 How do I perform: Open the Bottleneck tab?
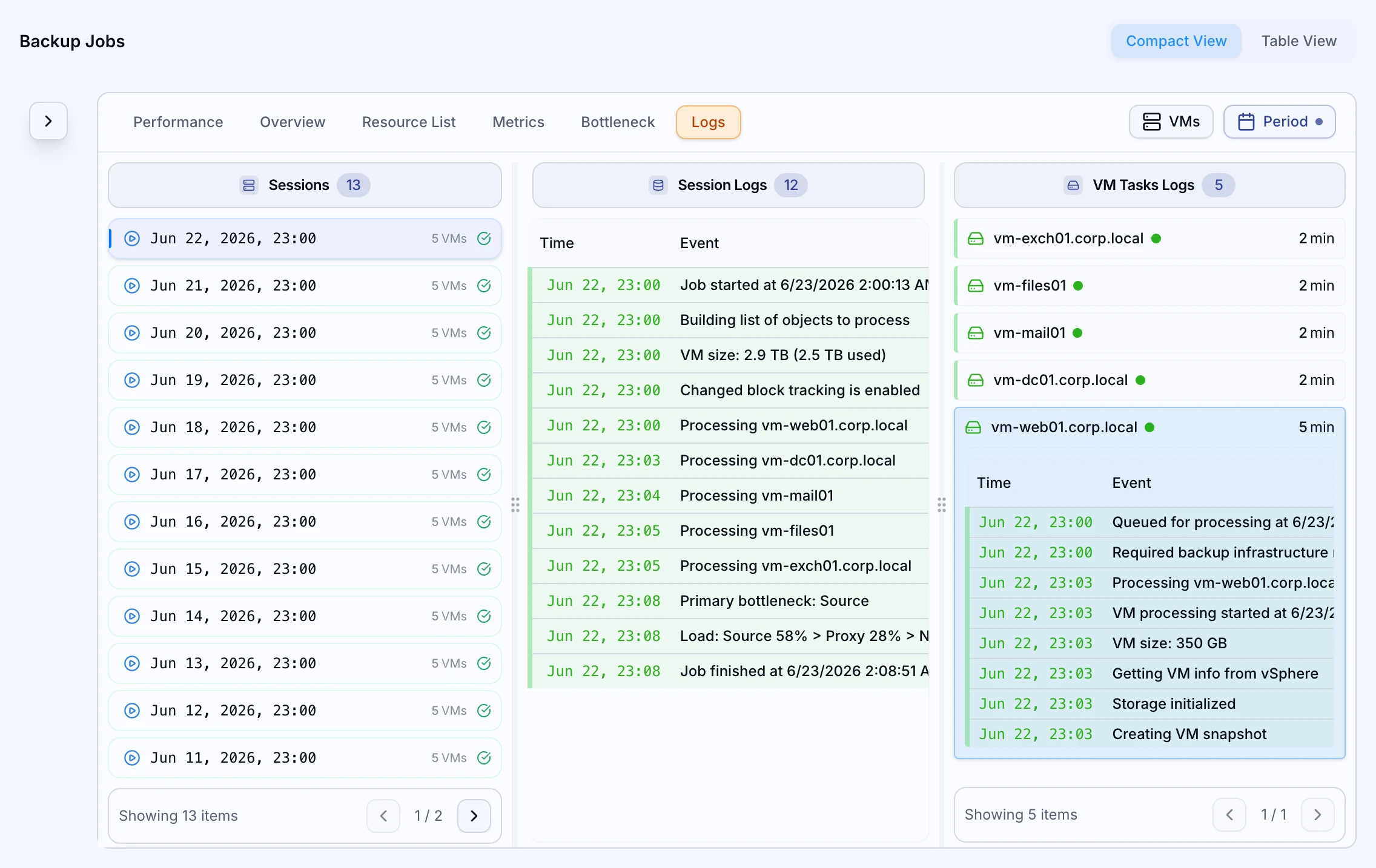click(x=618, y=122)
